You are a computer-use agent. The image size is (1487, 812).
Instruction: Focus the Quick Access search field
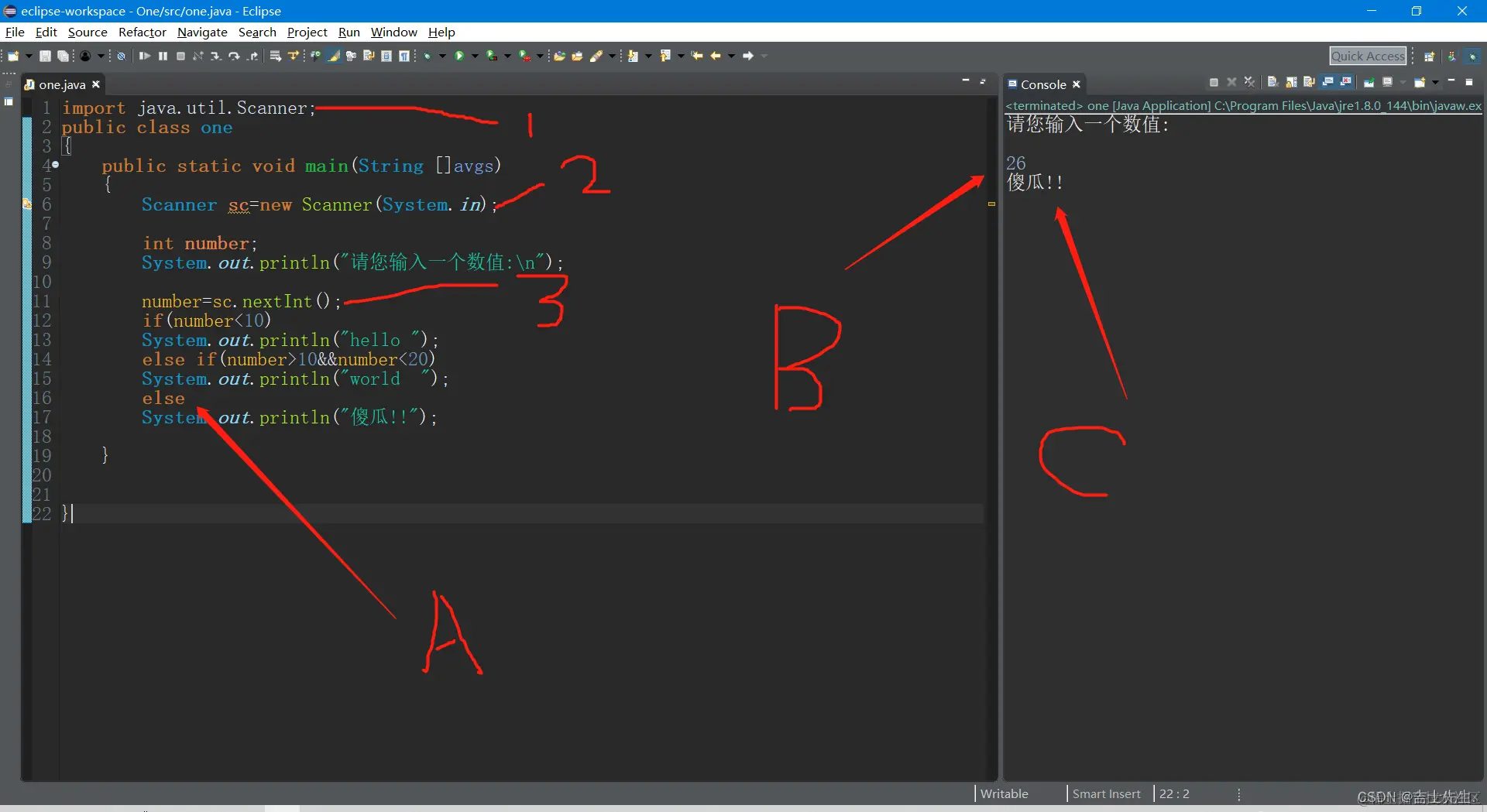click(1368, 56)
